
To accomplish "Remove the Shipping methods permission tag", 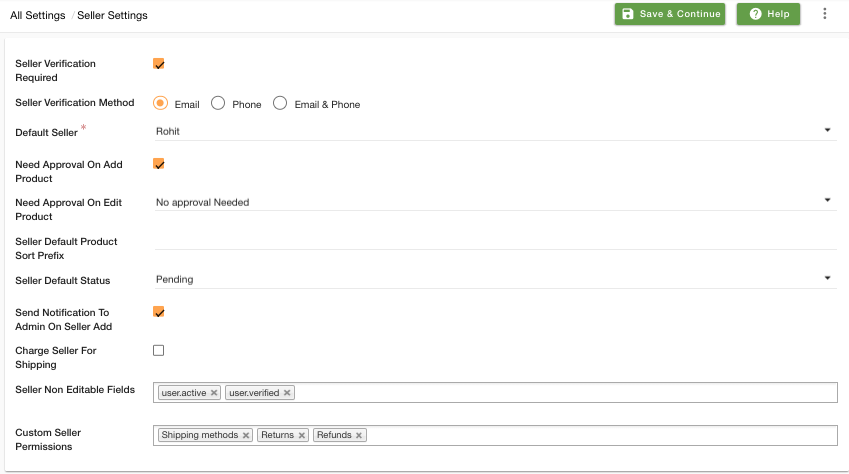I will click(246, 435).
